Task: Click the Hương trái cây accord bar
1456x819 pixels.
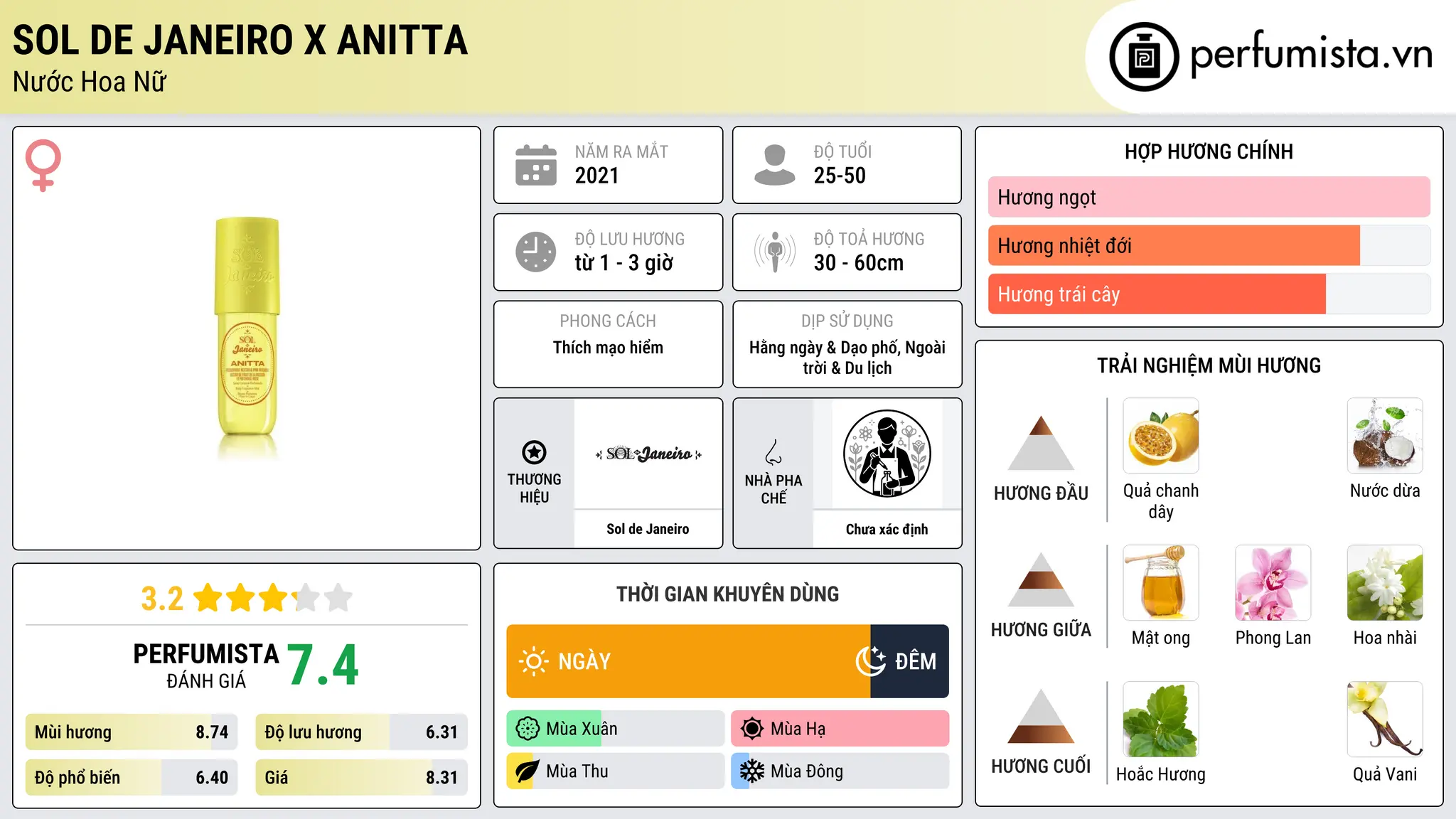Action: pos(1209,294)
